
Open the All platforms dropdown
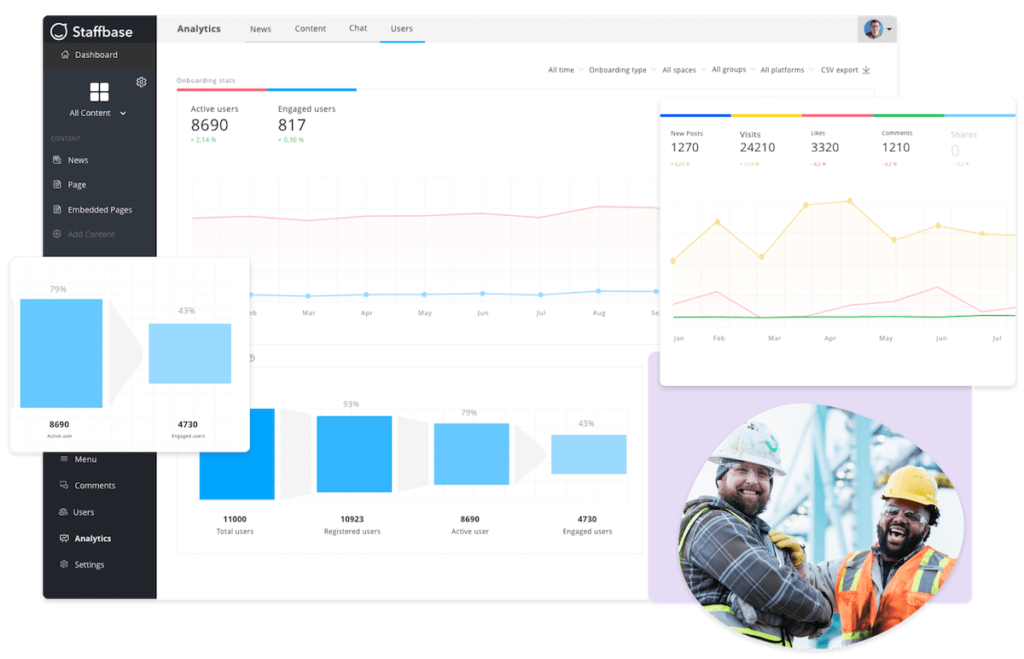pos(785,70)
